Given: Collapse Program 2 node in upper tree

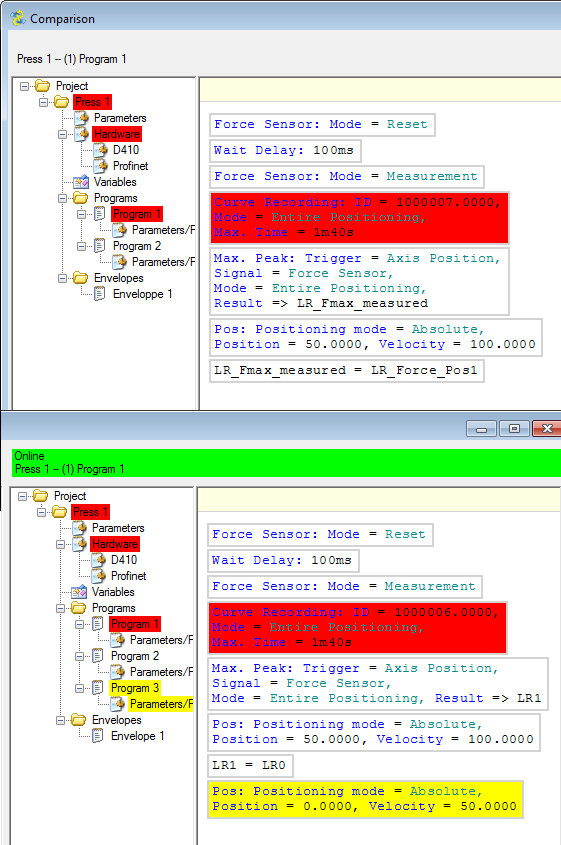Looking at the screenshot, I should (x=81, y=246).
